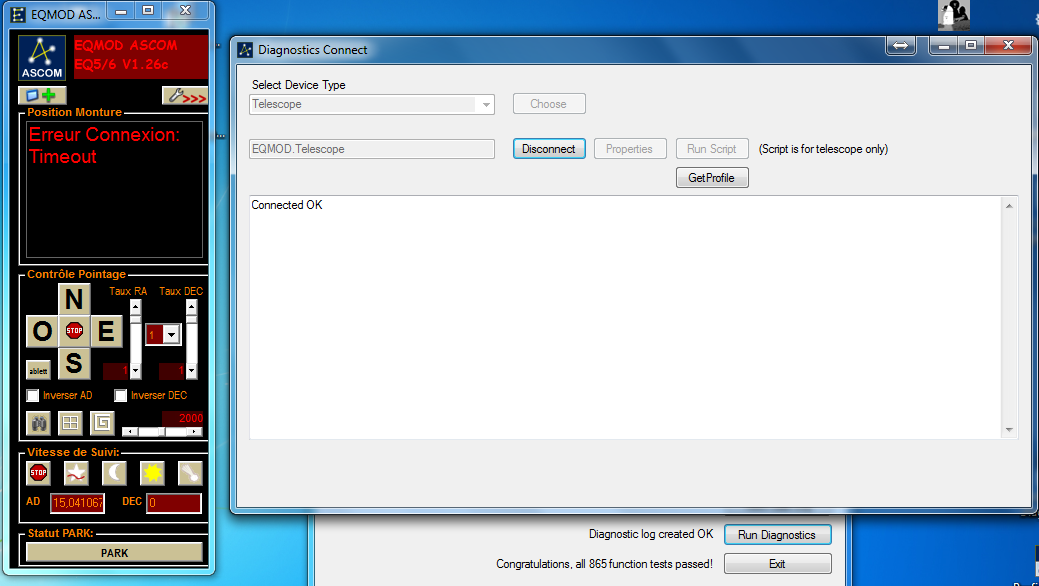The image size is (1039, 586).
Task: Stop slewing with the pointing STOP sign
Action: 74,331
